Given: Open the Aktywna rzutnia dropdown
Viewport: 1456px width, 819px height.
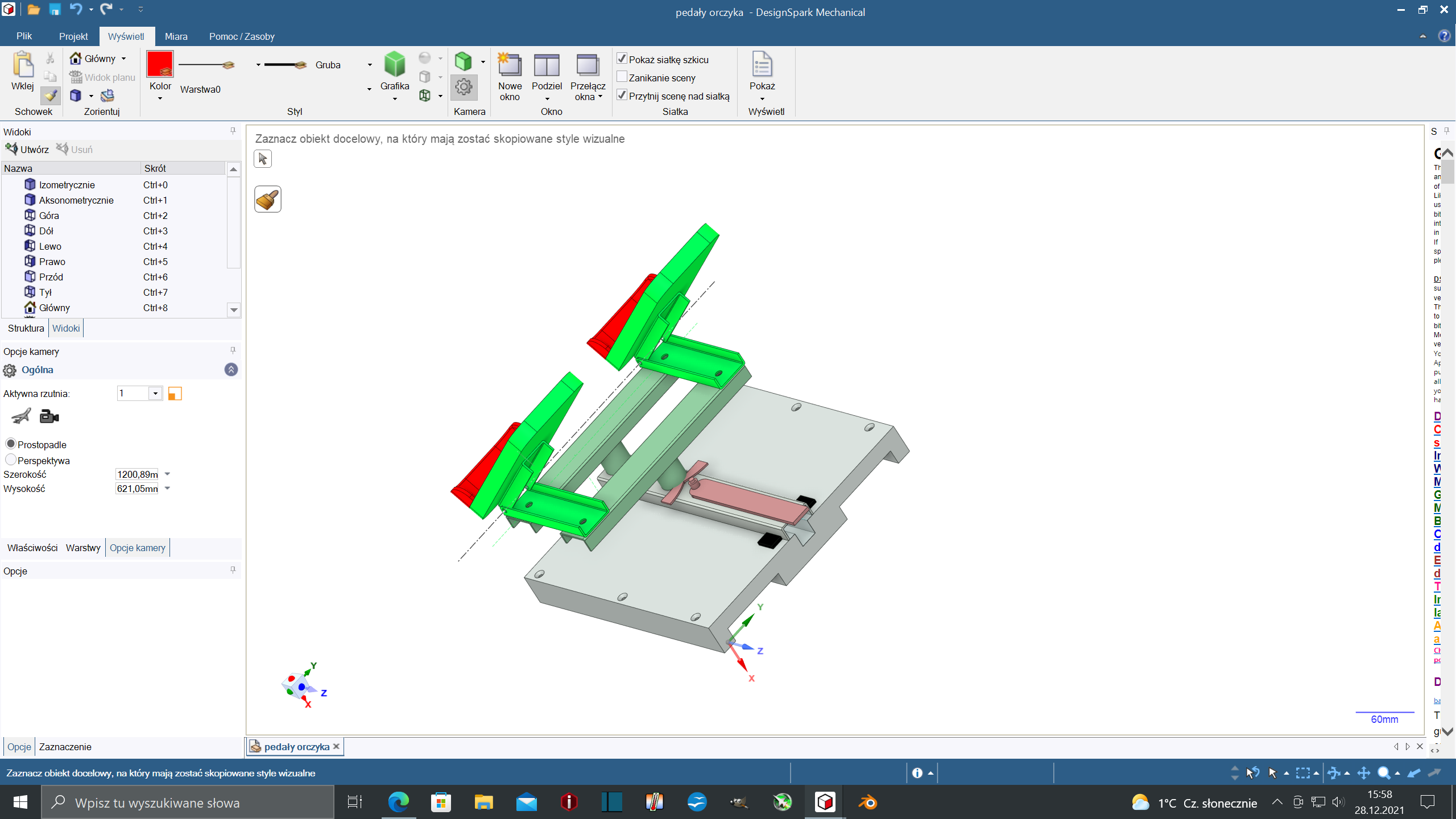Looking at the screenshot, I should (155, 394).
